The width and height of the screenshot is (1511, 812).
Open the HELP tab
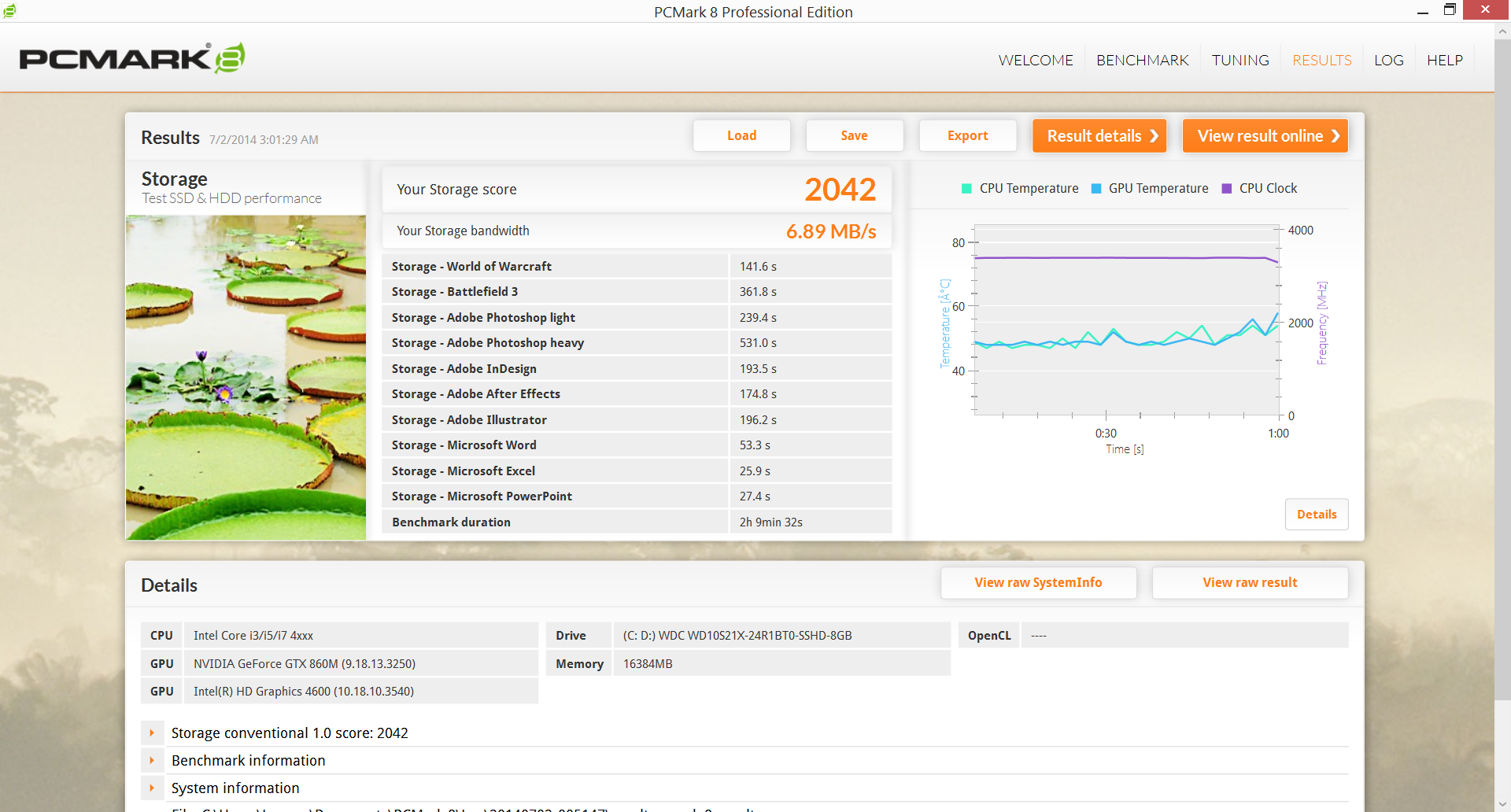(x=1445, y=61)
